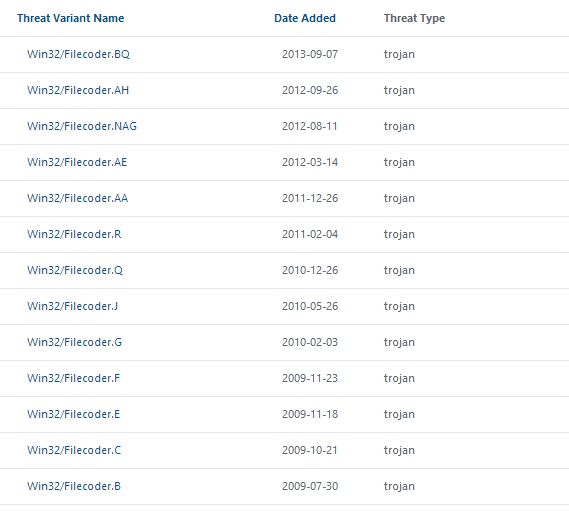This screenshot has width=569, height=518.
Task: Open Win32/Filecoder.G variant page
Action: coord(75,342)
